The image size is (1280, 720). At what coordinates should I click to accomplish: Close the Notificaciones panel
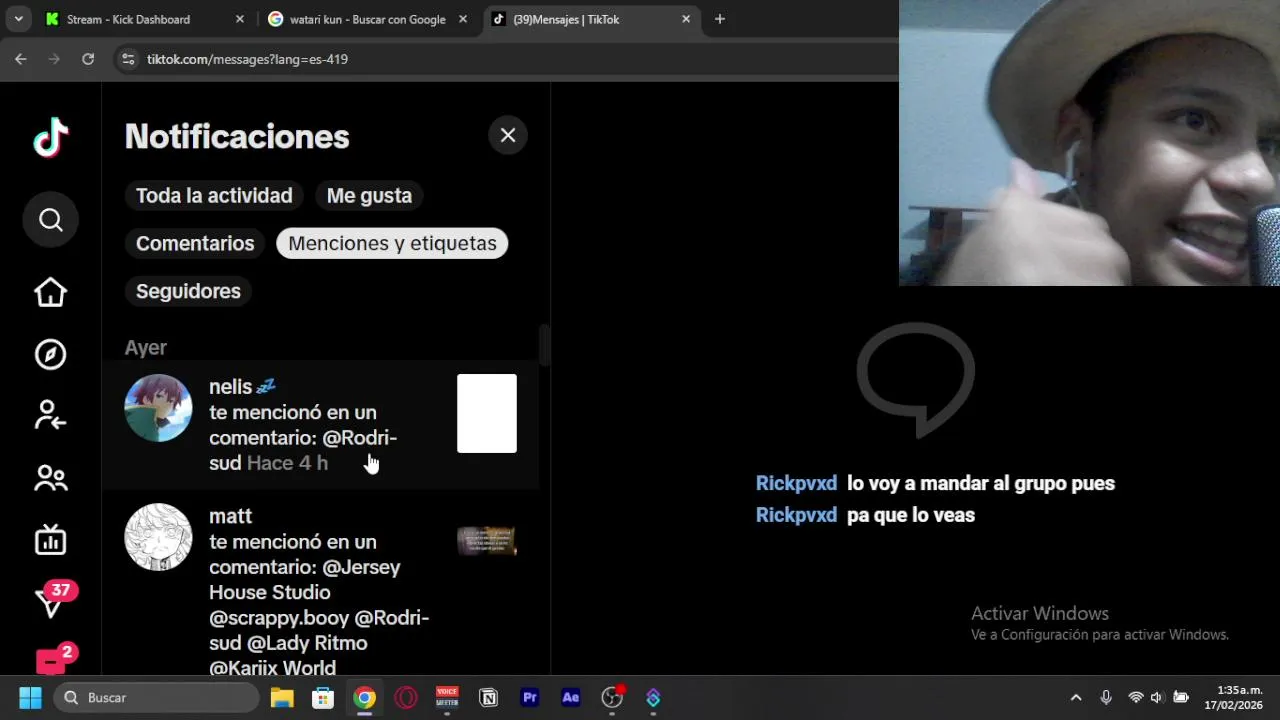tap(508, 135)
